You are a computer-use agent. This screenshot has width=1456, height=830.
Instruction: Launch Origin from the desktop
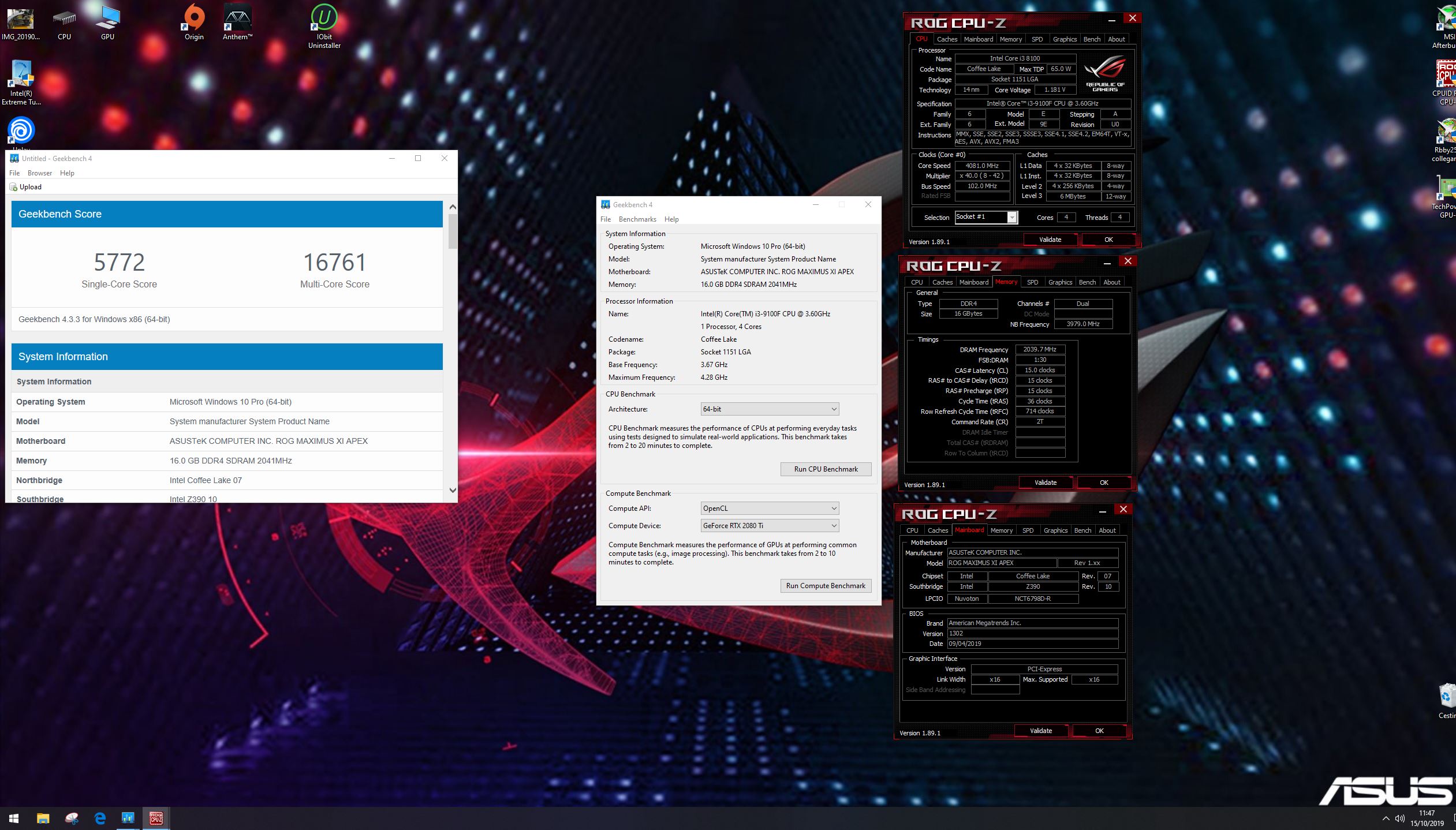[x=194, y=23]
